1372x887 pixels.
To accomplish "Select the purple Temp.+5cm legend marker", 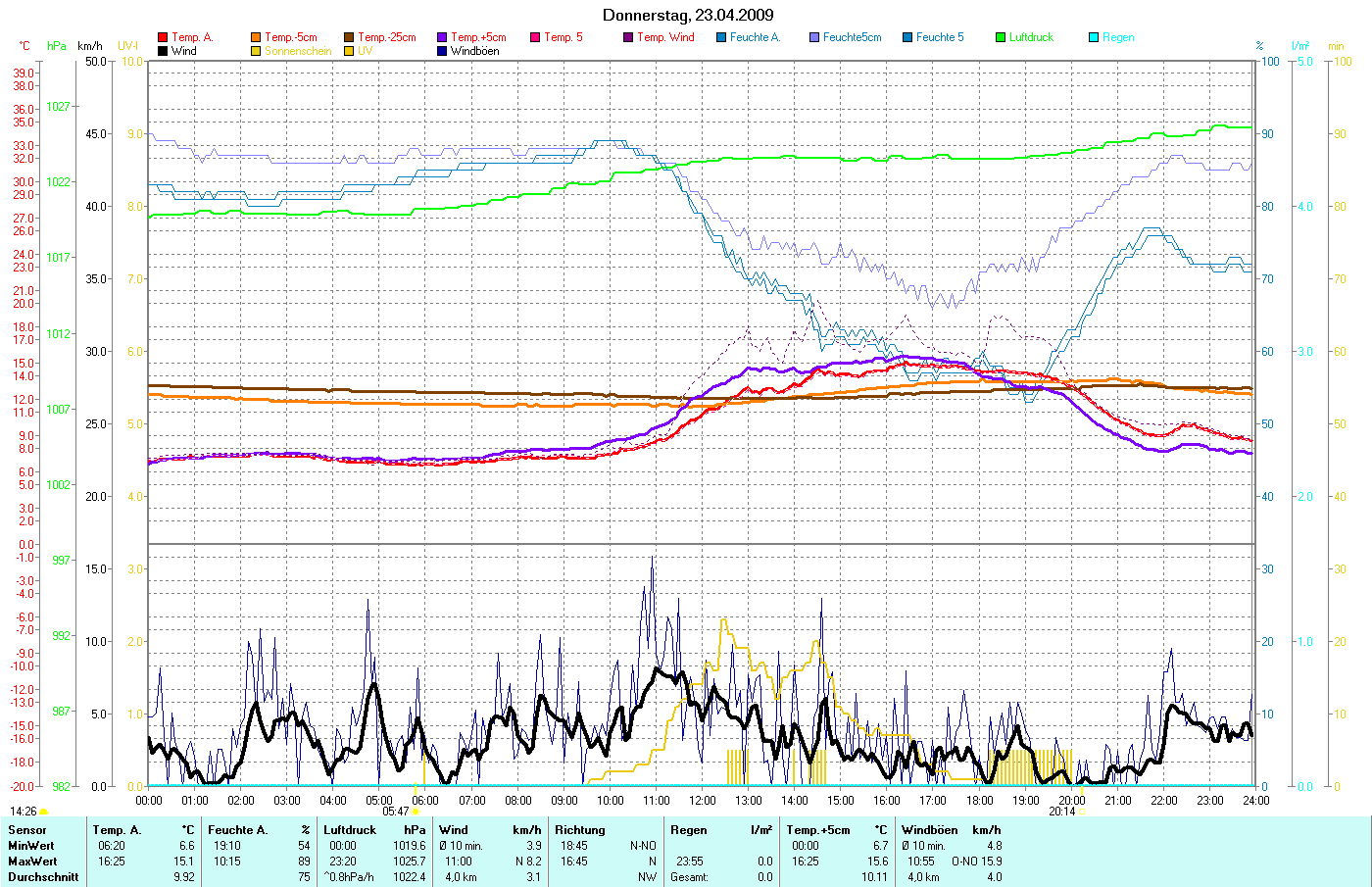I will [442, 37].
